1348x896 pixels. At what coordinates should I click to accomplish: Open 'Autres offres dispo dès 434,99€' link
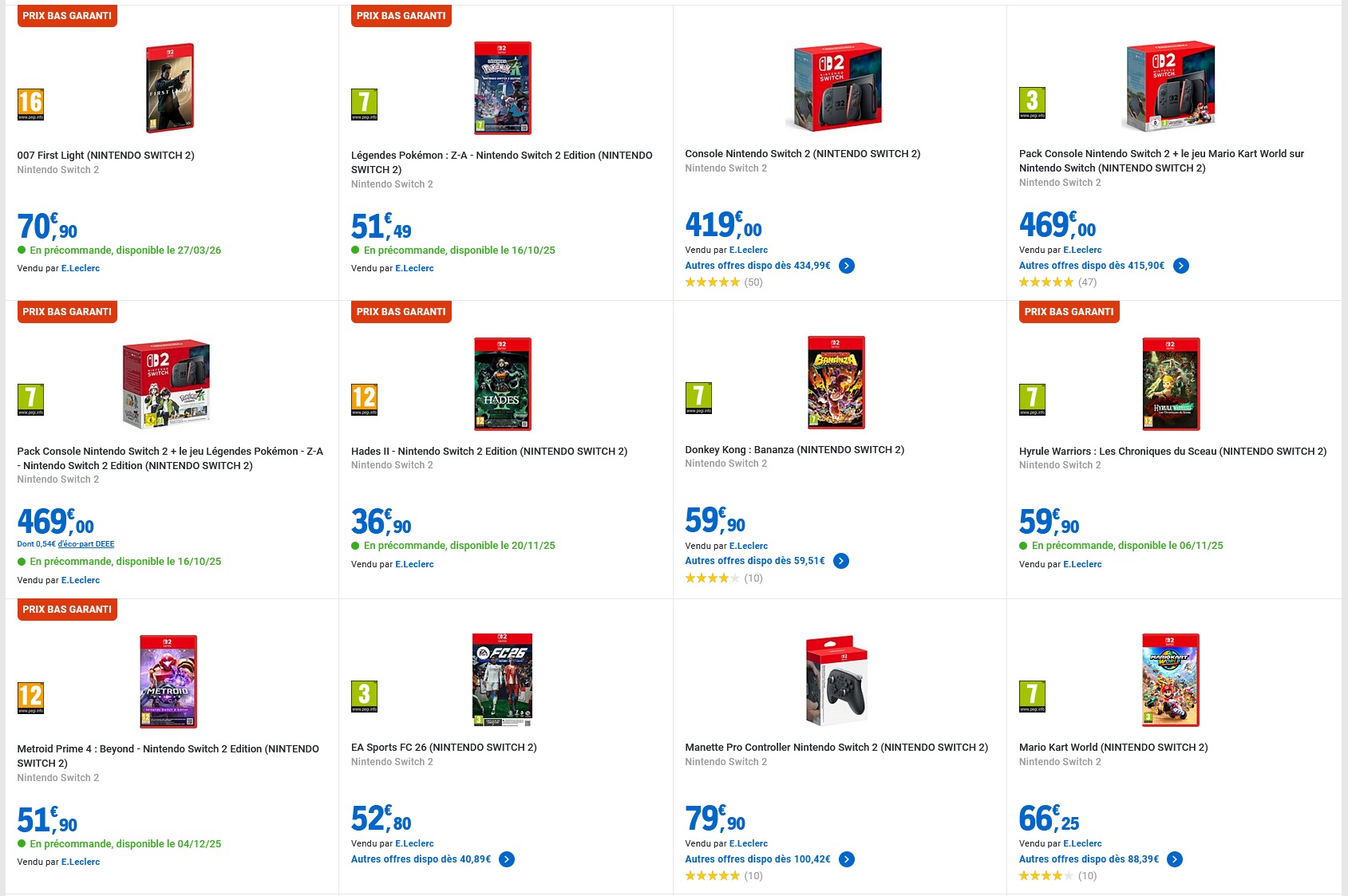tap(757, 266)
